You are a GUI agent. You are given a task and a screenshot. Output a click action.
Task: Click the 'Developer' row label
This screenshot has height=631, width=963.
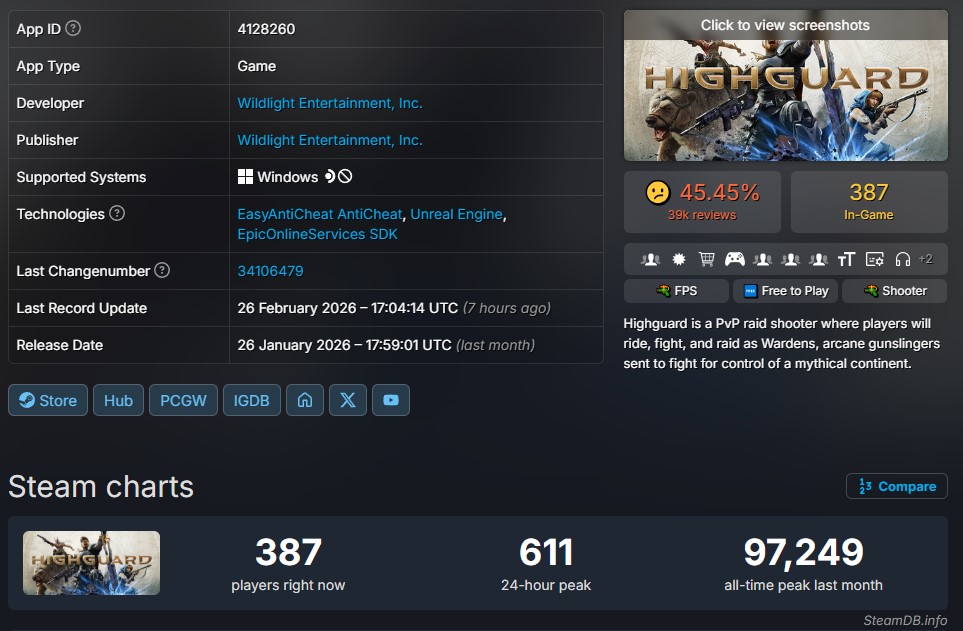(x=50, y=103)
